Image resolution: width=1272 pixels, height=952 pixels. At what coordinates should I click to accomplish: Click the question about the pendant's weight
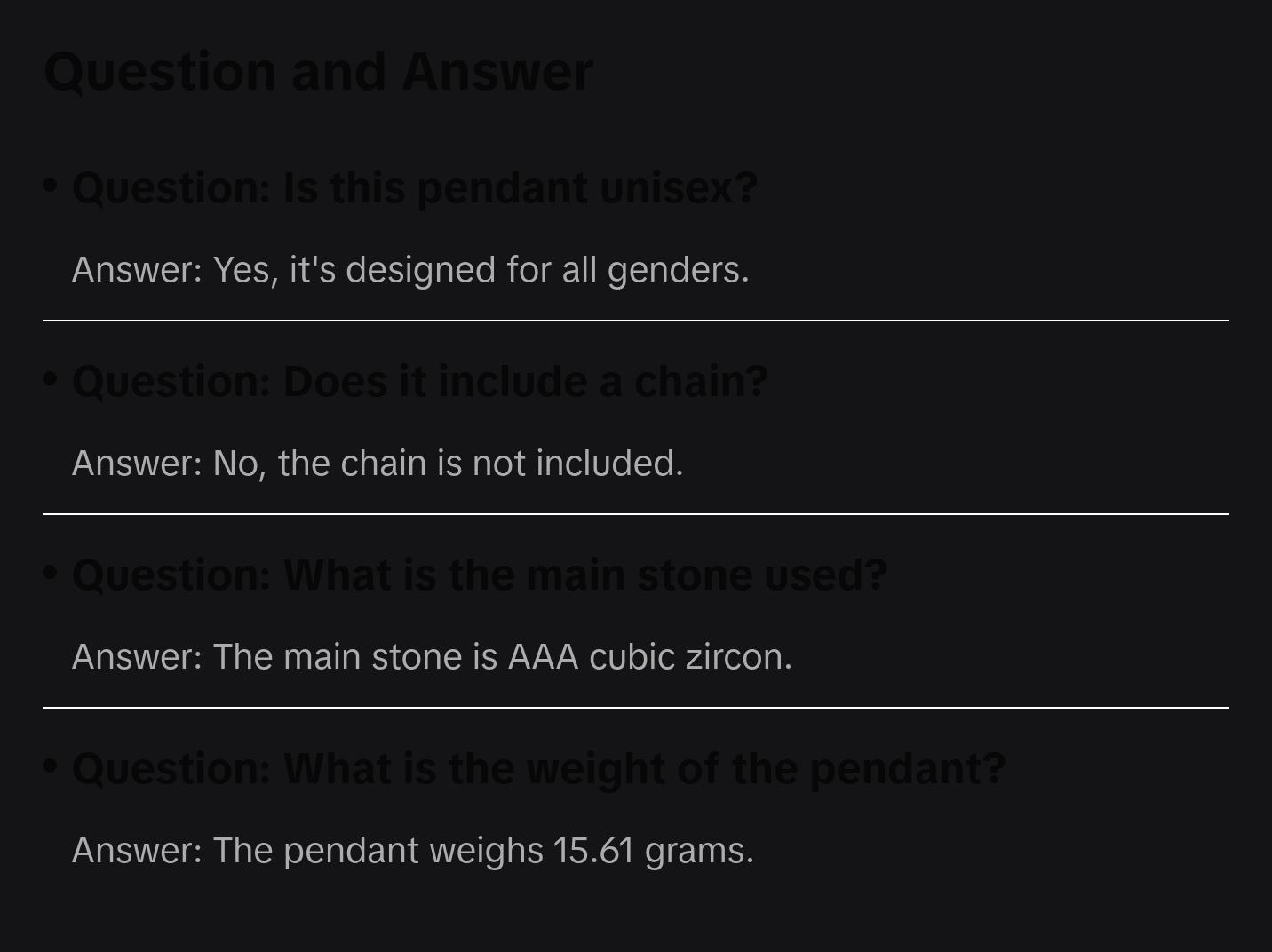pyautogui.click(x=539, y=769)
